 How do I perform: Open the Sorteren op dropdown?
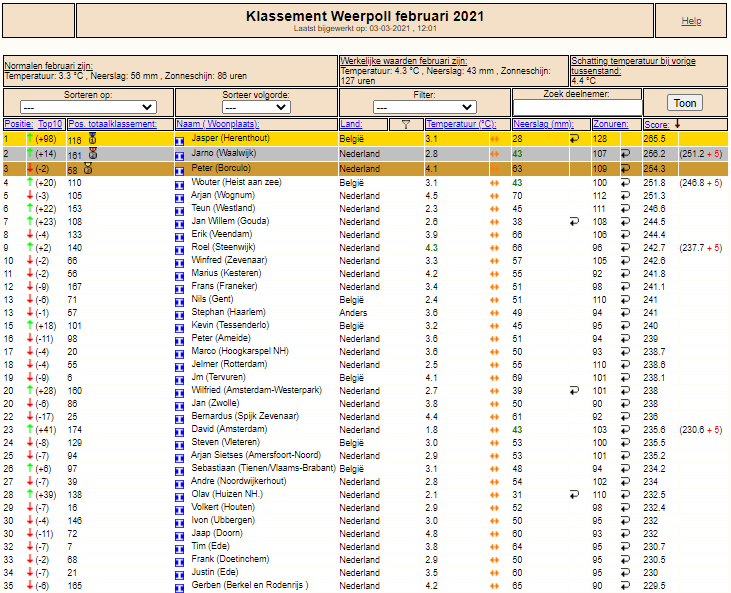tap(89, 107)
